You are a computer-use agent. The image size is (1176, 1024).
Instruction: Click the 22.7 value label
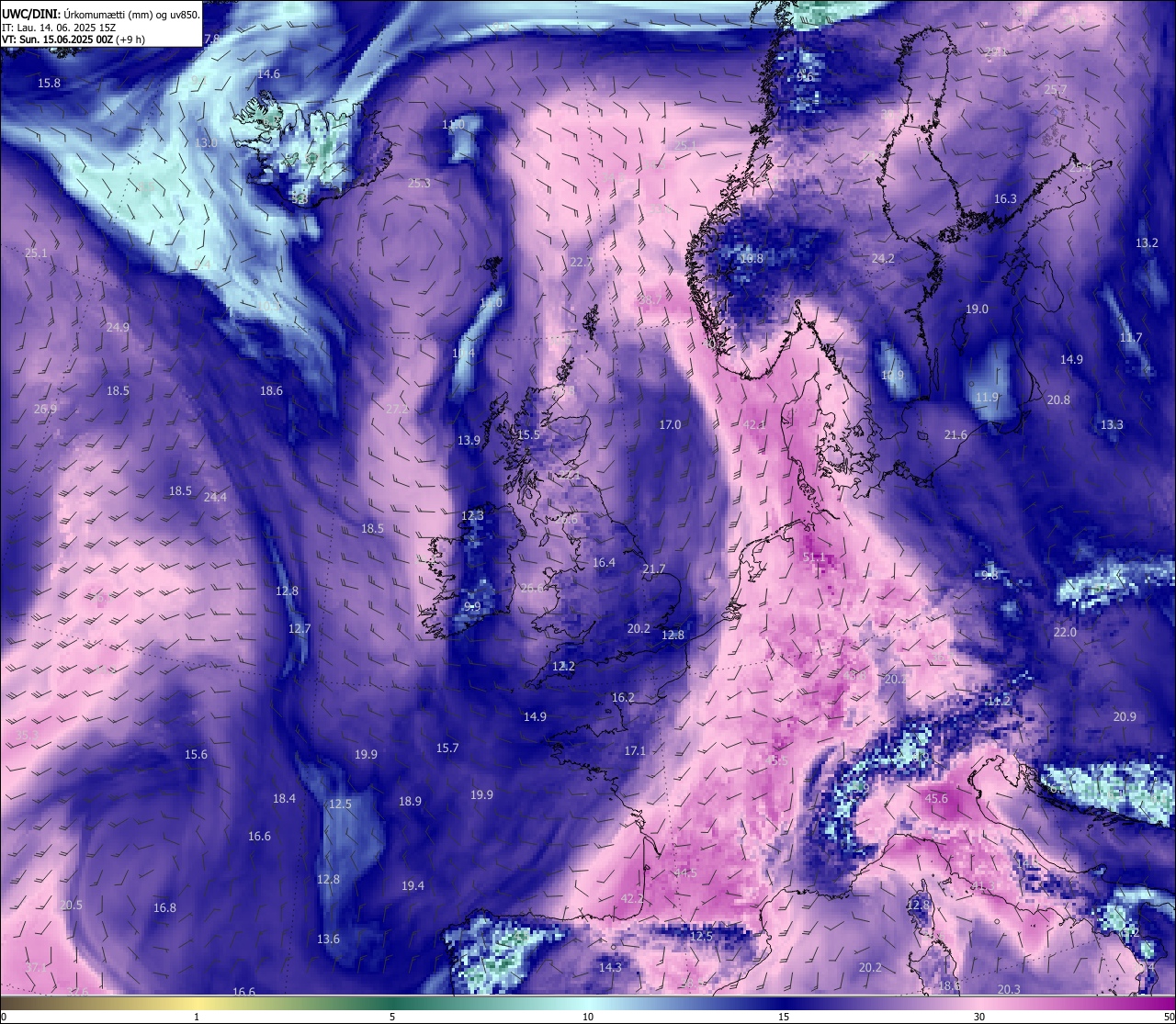pos(582,262)
